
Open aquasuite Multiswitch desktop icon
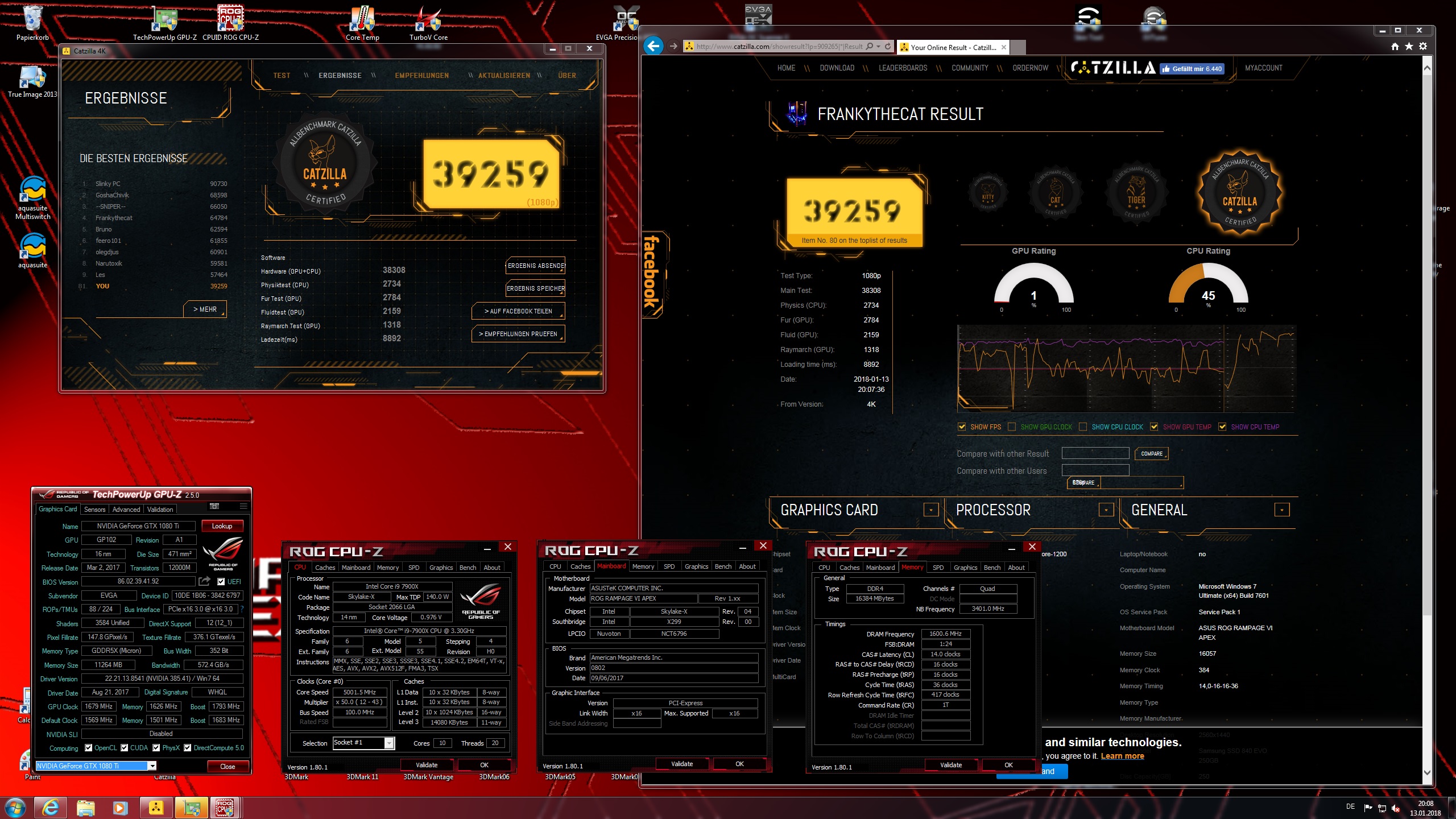32,197
